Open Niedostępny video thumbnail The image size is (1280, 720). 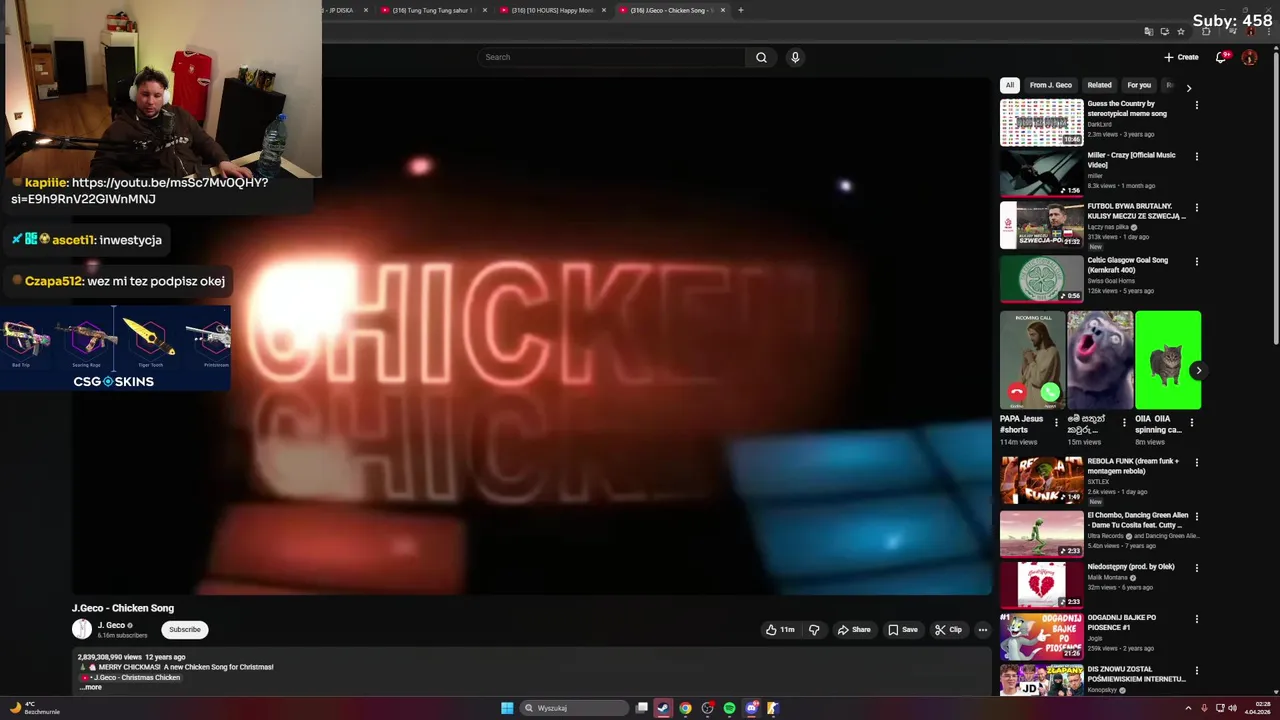[x=1041, y=585]
